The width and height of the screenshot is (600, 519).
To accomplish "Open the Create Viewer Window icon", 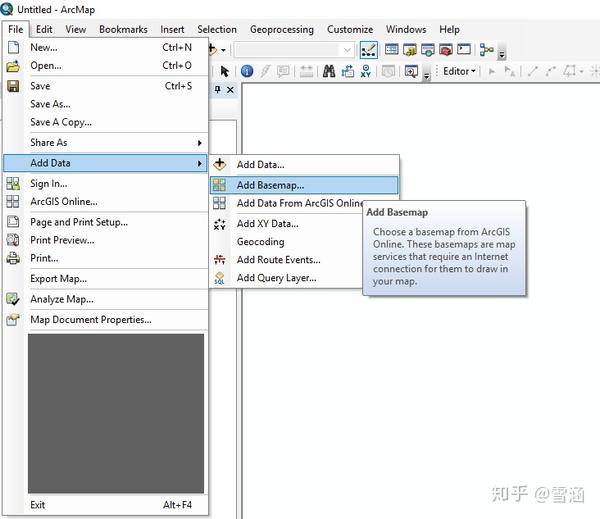I will [x=411, y=71].
